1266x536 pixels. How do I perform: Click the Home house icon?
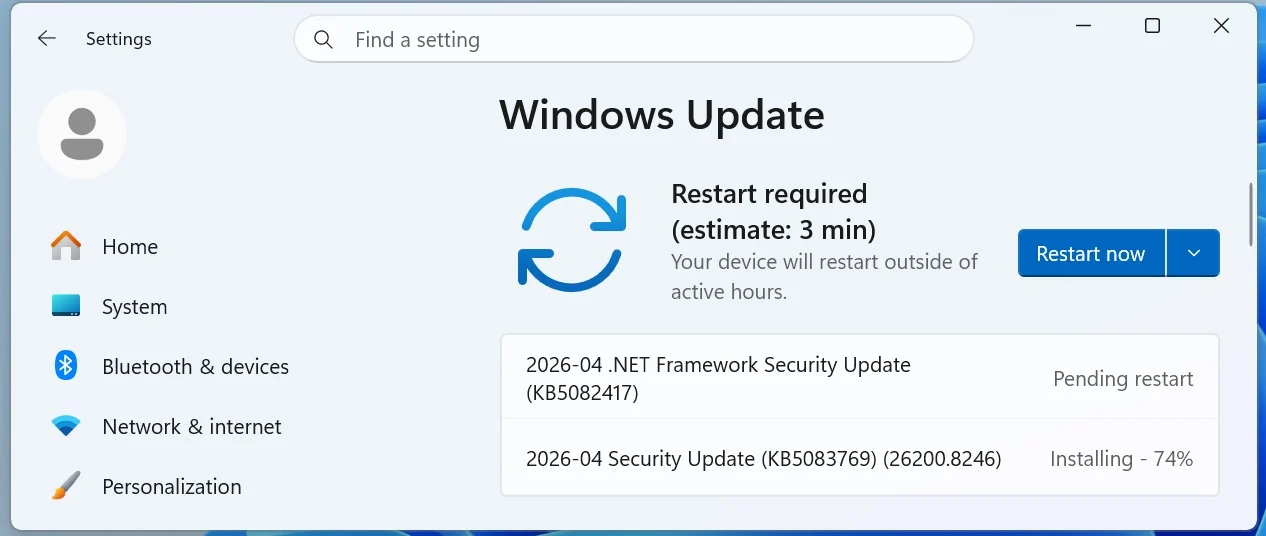[x=66, y=246]
